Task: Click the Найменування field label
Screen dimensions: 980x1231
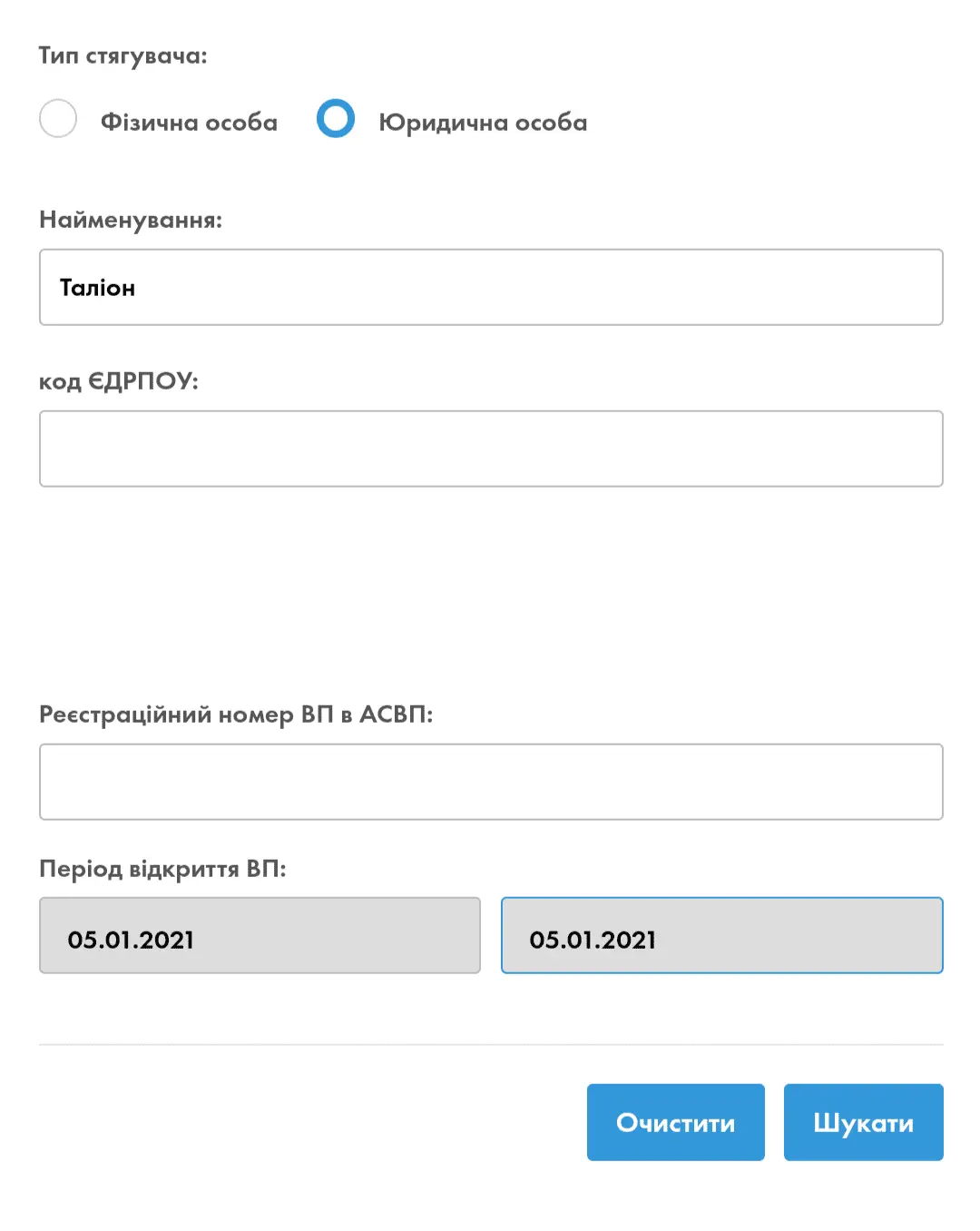Action: pyautogui.click(x=131, y=220)
